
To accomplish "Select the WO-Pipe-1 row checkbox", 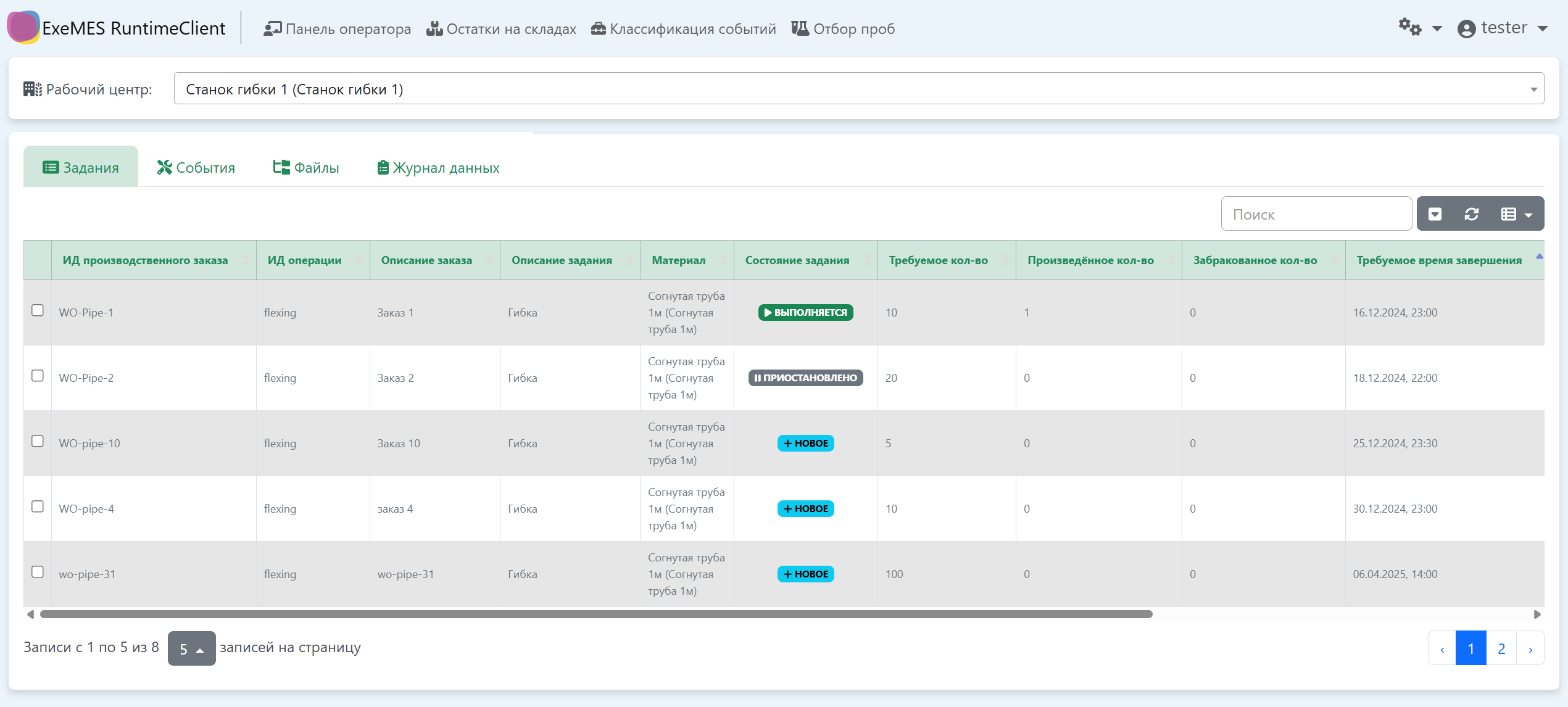I will (38, 310).
